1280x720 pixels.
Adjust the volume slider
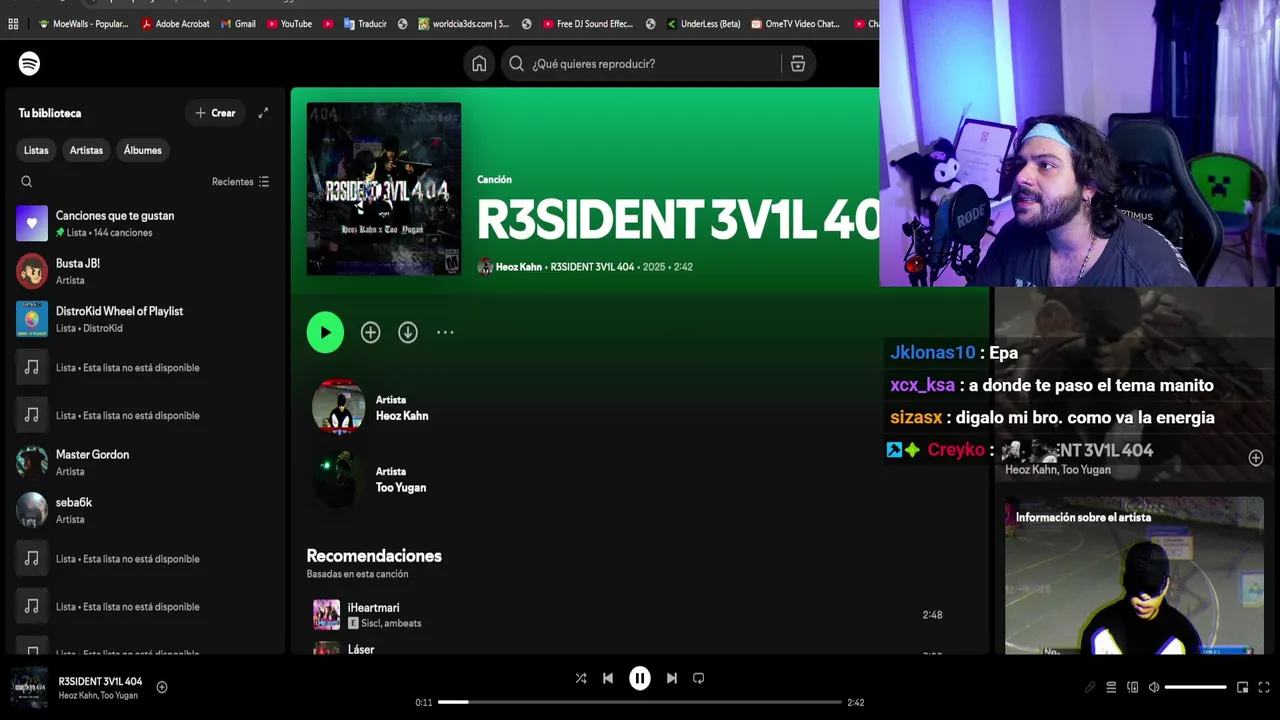click(1196, 687)
